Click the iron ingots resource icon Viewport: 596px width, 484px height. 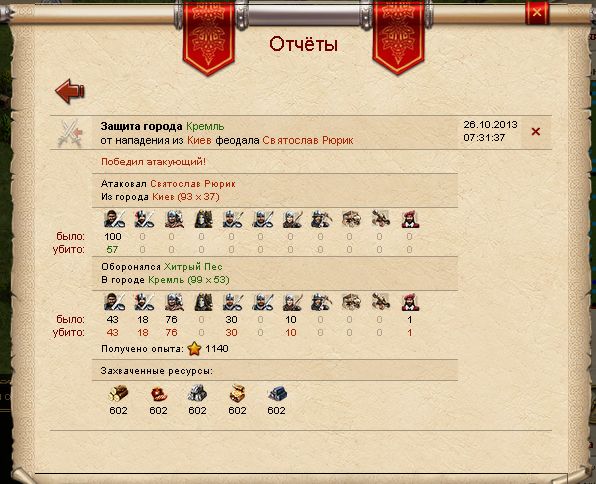pos(277,394)
